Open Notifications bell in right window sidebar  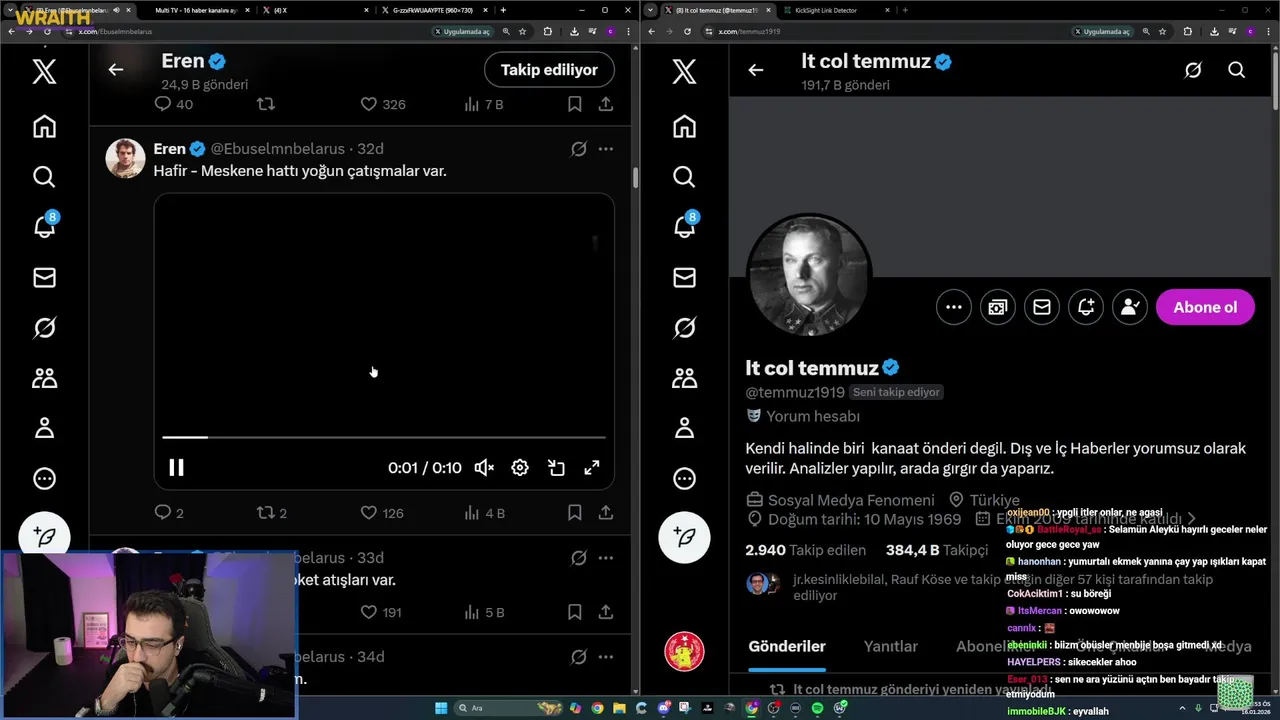(684, 226)
